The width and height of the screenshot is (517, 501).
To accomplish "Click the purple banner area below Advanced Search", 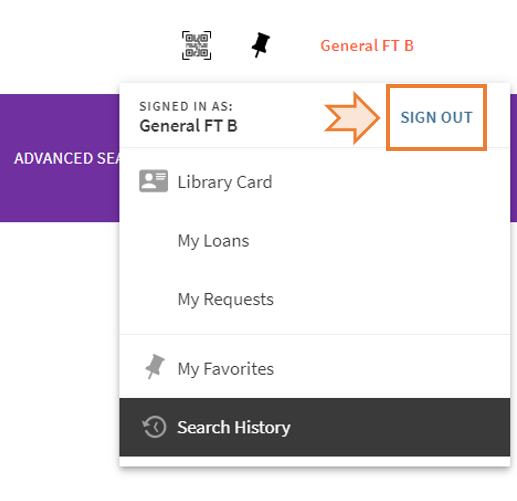I will (60, 195).
